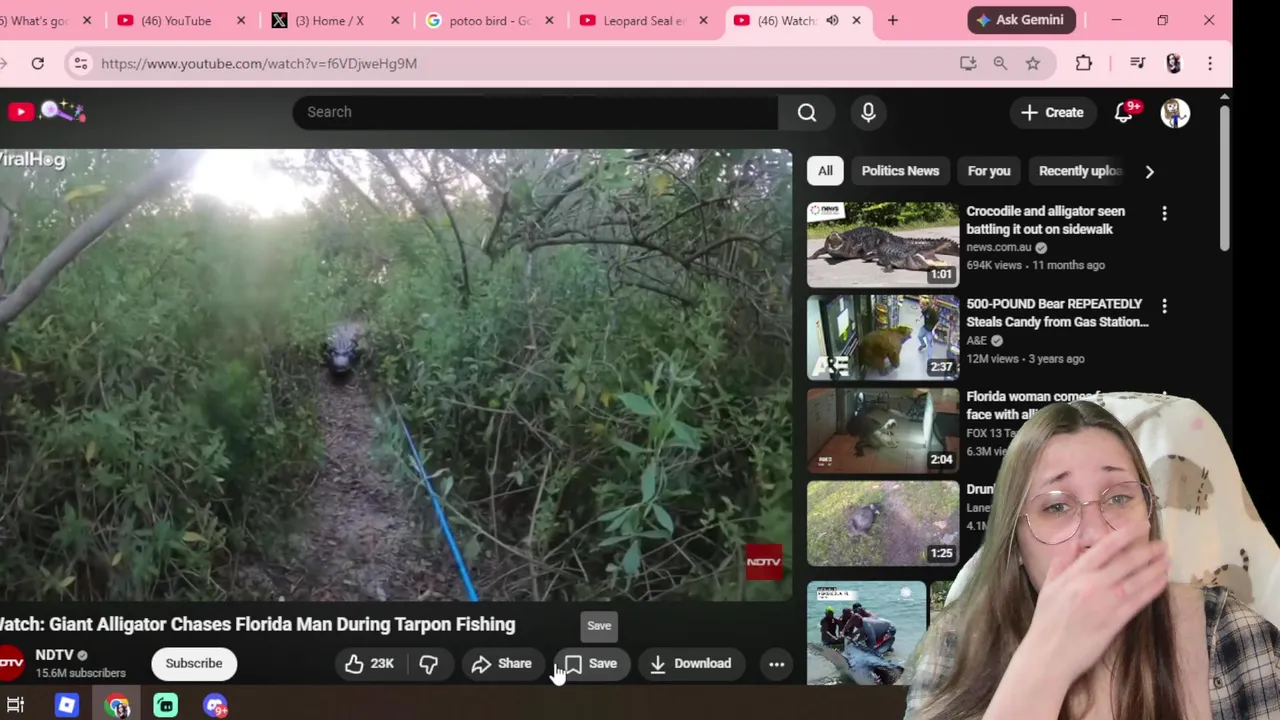Click the Create button
This screenshot has width=1280, height=720.
(1051, 113)
